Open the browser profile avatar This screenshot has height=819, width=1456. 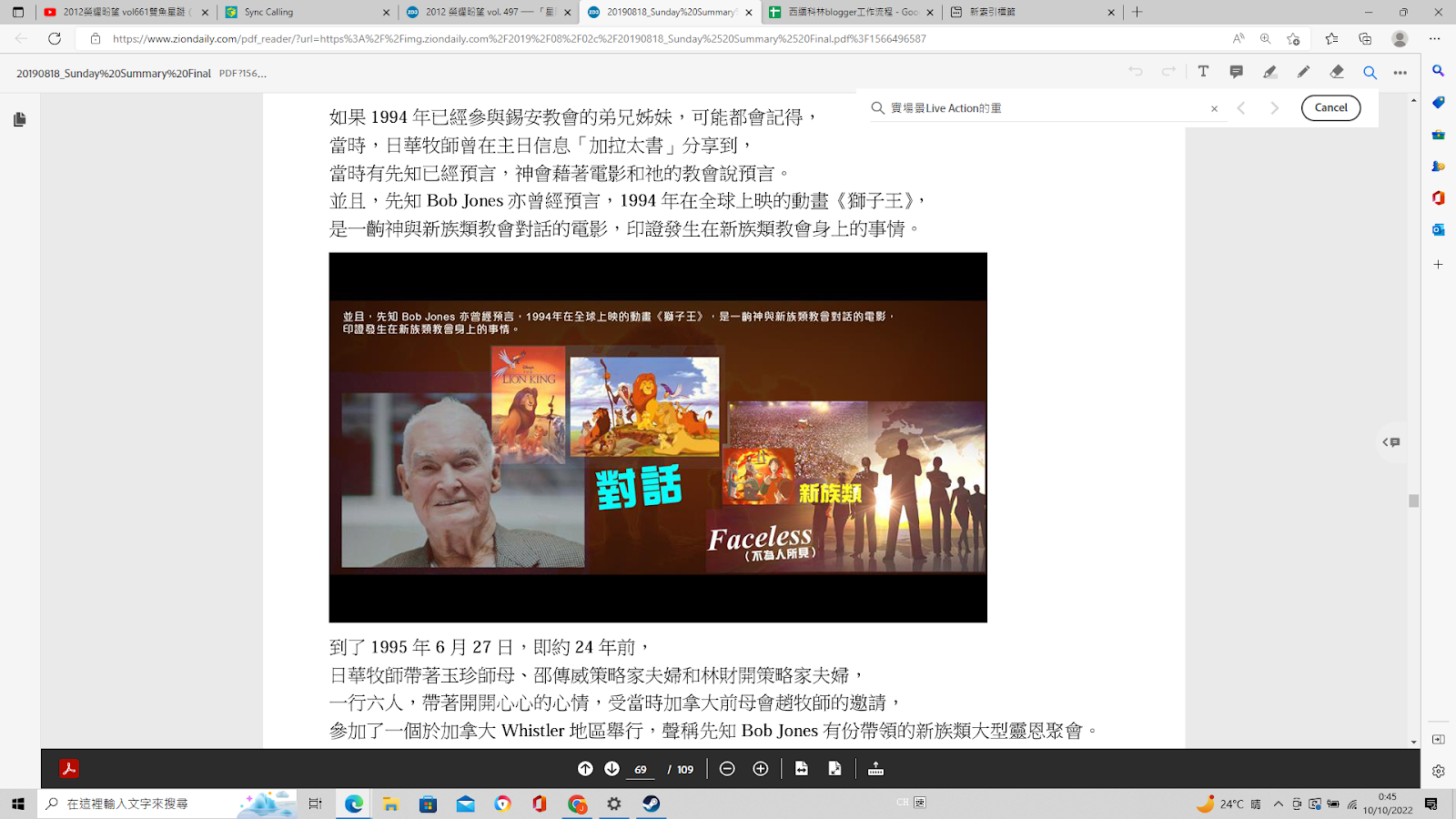pos(1400,38)
